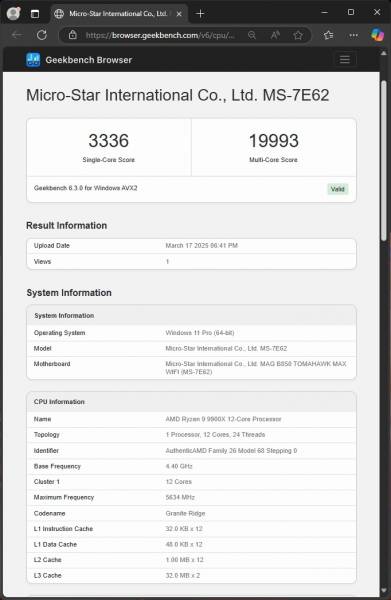Click the L3 Cache 32.0 MB value
391x600 pixels.
coord(182,576)
